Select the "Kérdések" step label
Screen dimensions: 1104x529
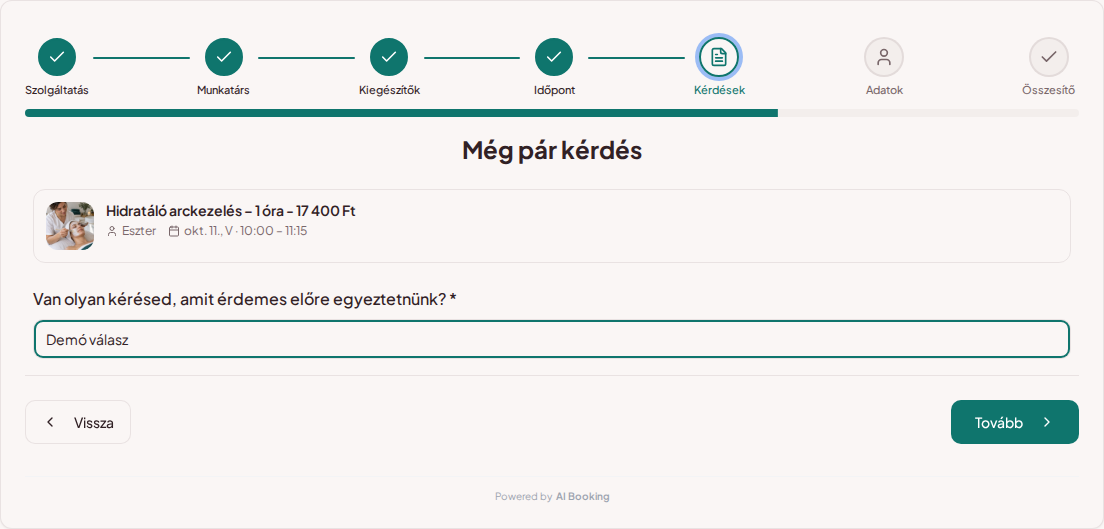pyautogui.click(x=720, y=90)
